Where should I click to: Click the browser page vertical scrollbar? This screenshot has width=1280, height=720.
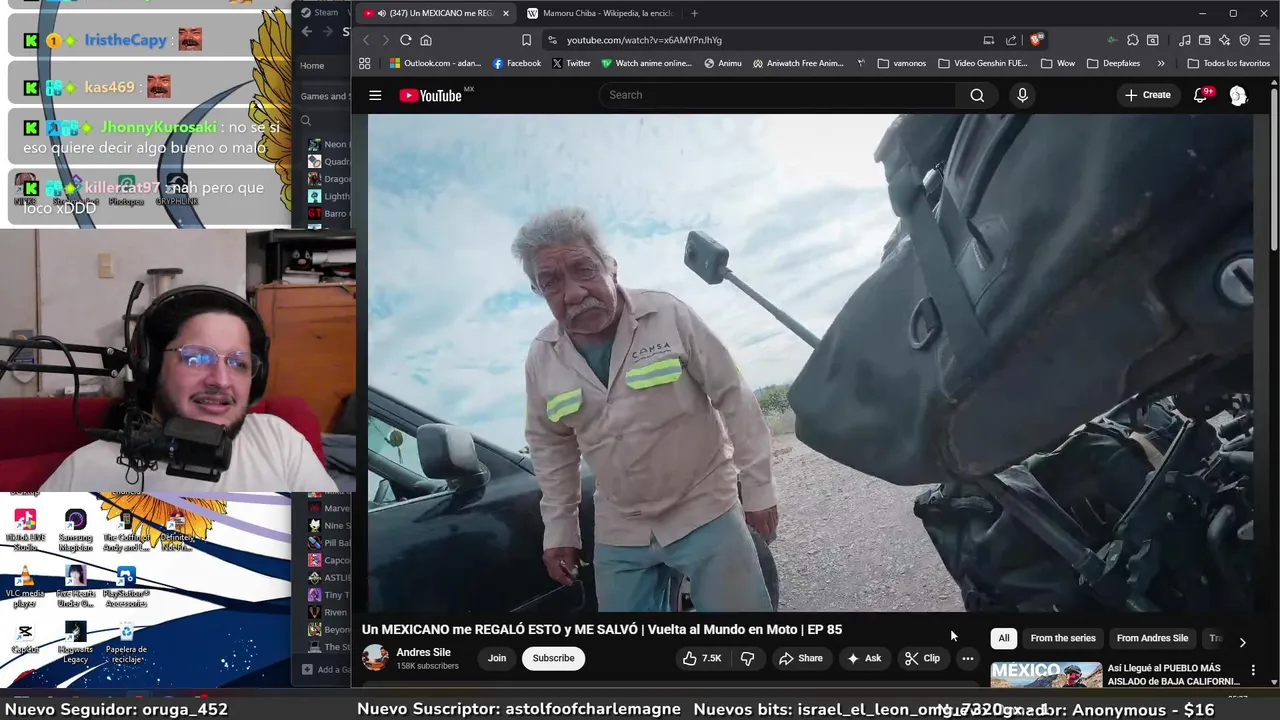pyautogui.click(x=1274, y=170)
